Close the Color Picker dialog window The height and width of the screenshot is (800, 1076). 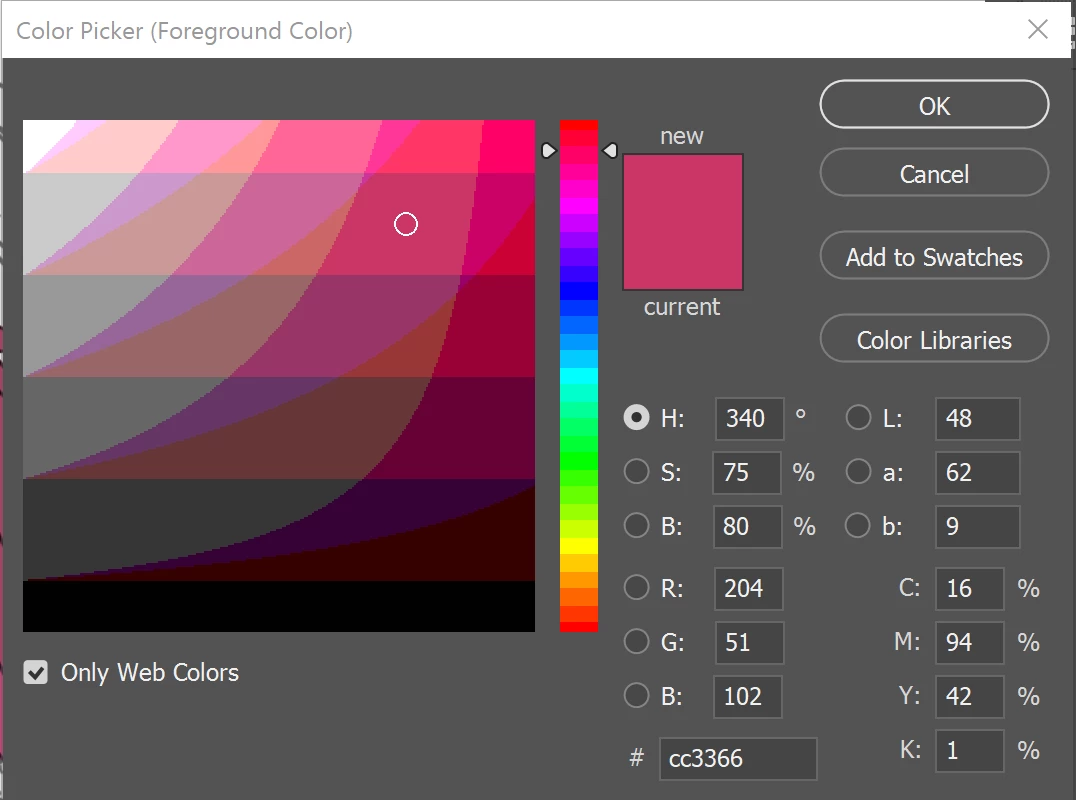(1038, 30)
